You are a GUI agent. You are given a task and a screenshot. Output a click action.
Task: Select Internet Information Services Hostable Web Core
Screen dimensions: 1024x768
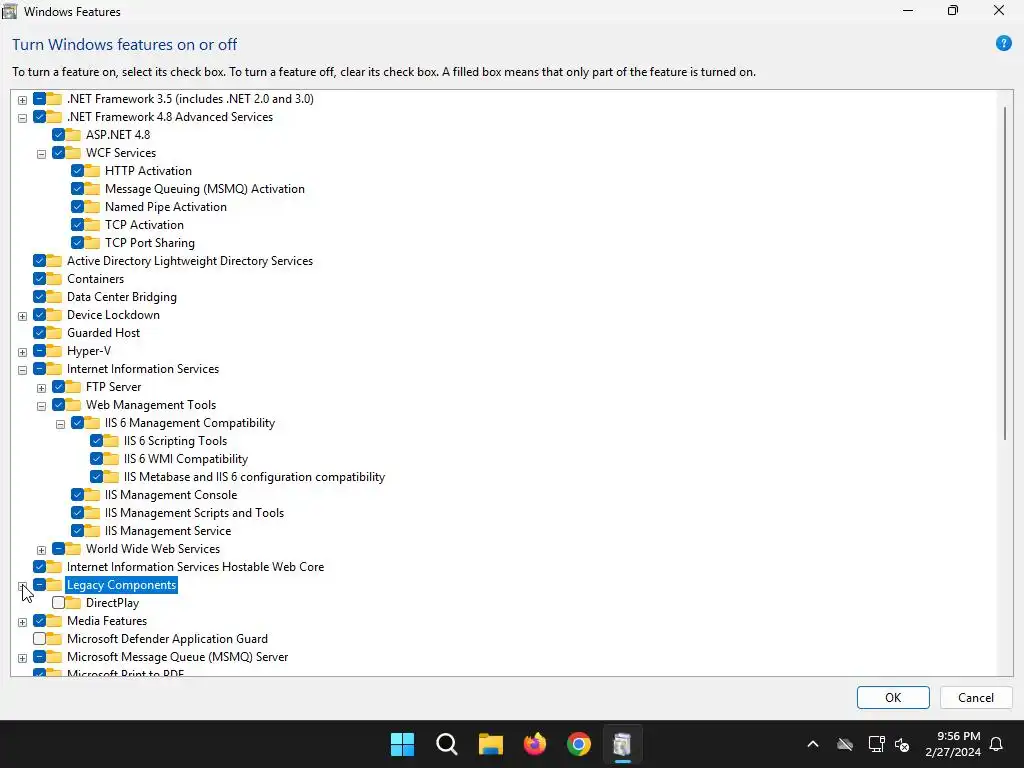[x=195, y=567]
